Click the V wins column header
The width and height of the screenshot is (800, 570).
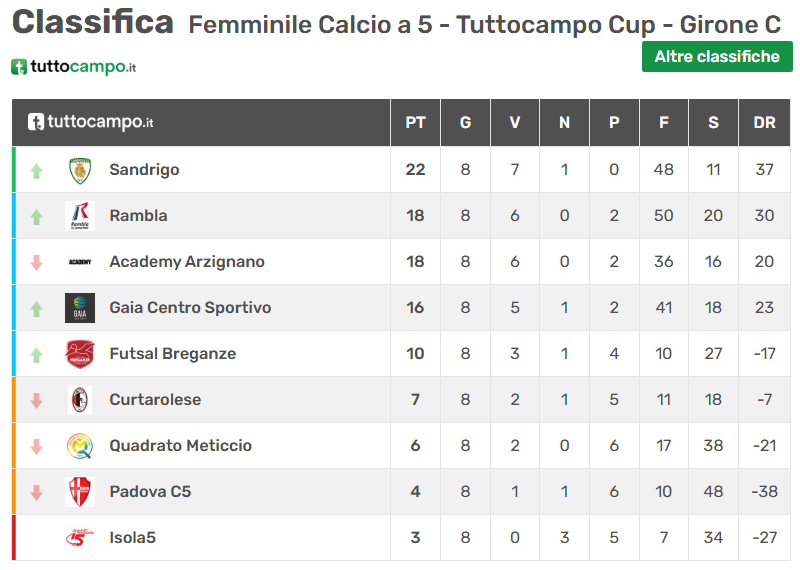click(x=515, y=123)
